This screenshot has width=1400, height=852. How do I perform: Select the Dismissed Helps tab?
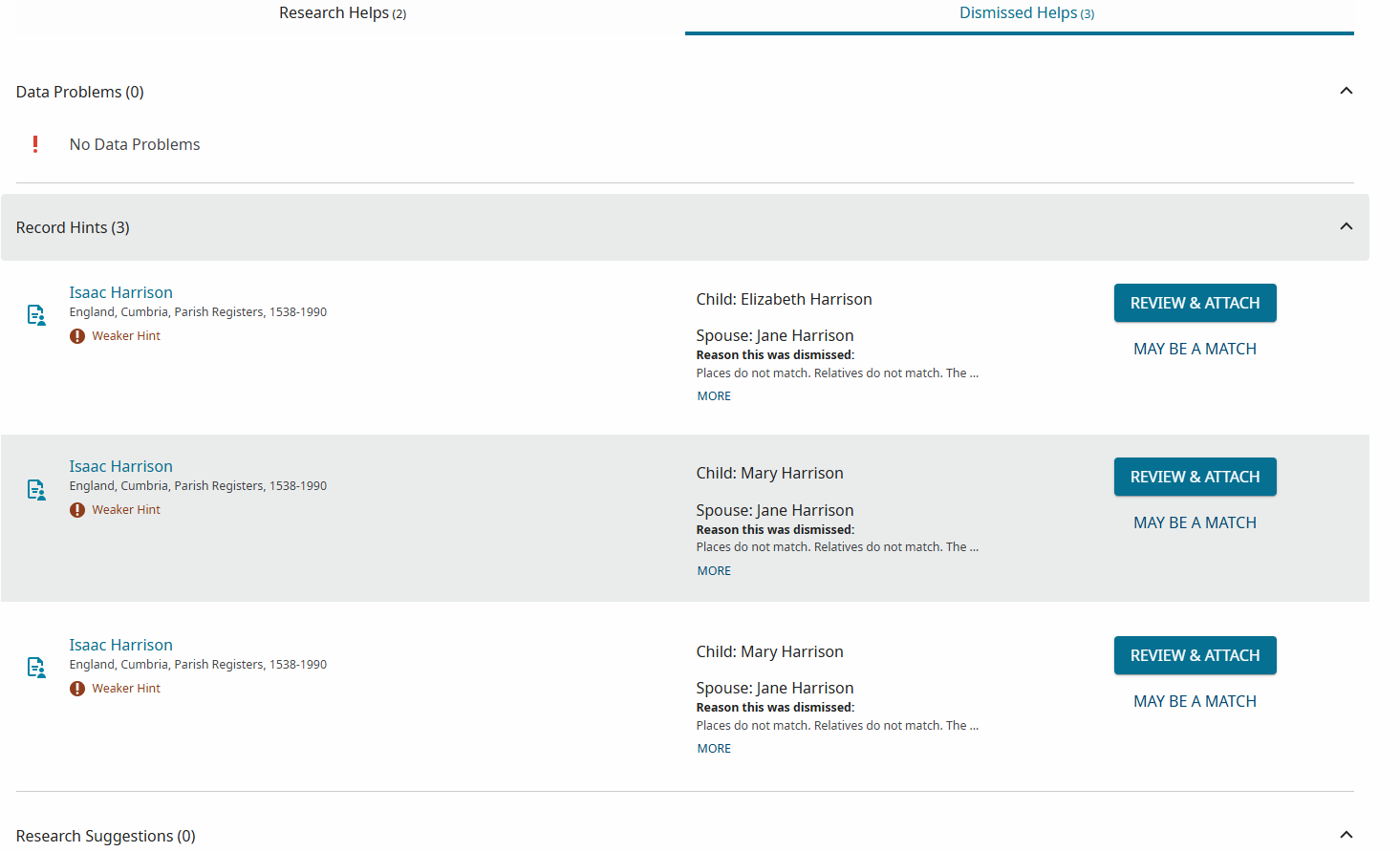click(1026, 13)
